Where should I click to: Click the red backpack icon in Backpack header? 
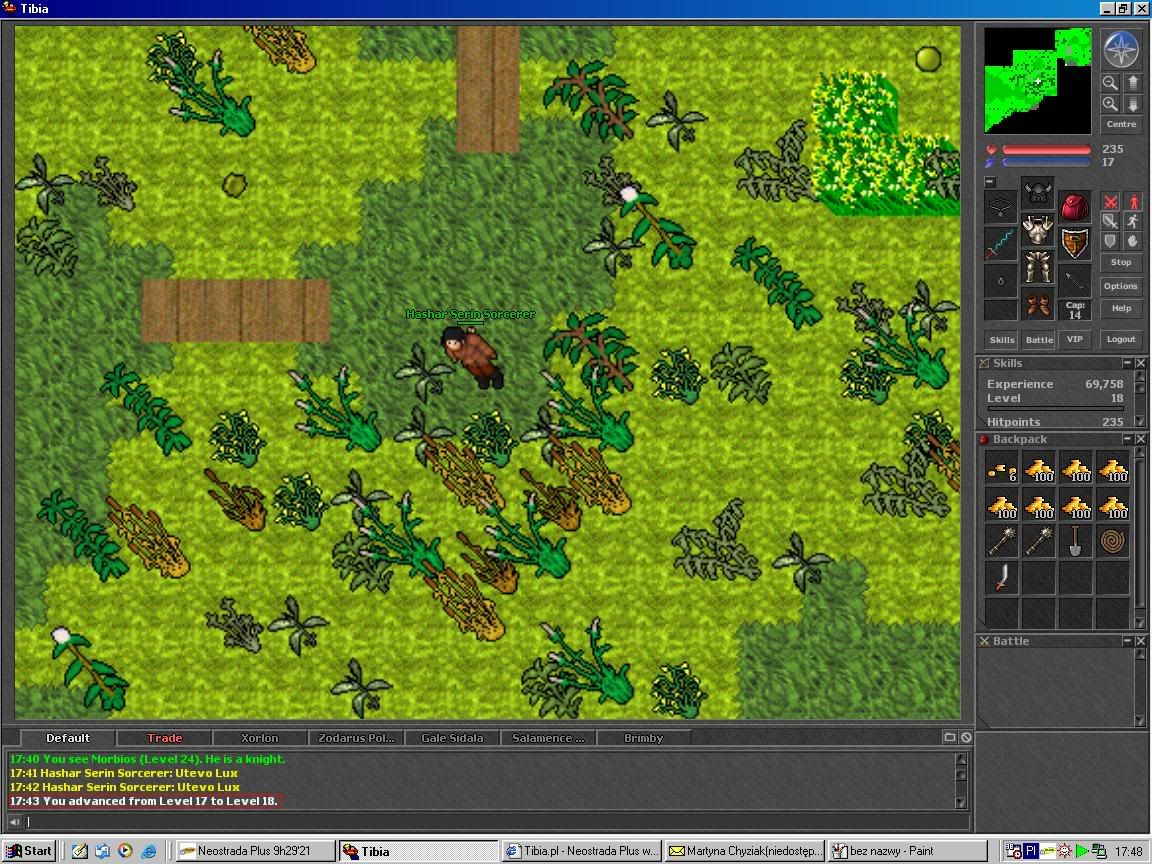984,439
